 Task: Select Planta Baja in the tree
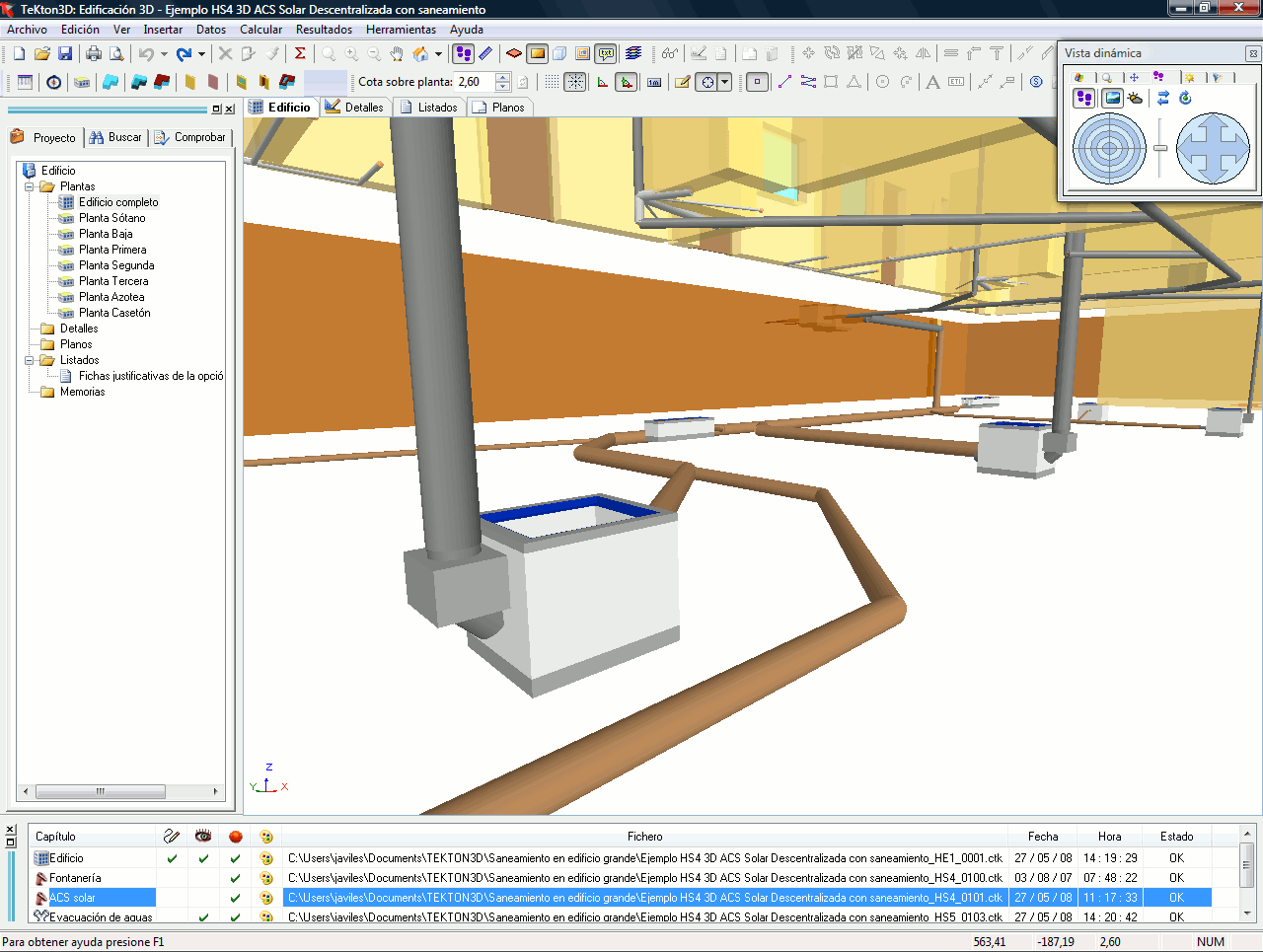pyautogui.click(x=106, y=234)
